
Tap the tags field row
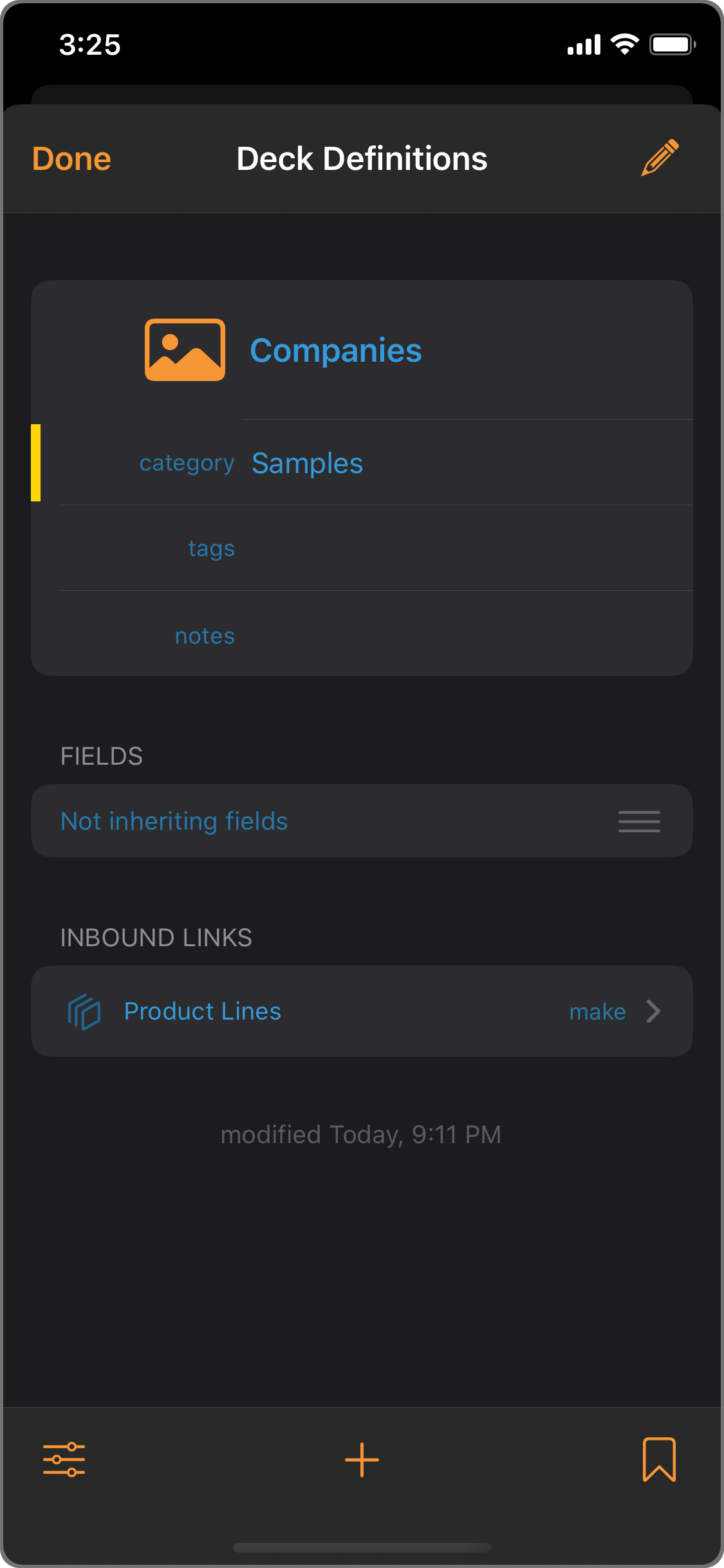(376, 548)
